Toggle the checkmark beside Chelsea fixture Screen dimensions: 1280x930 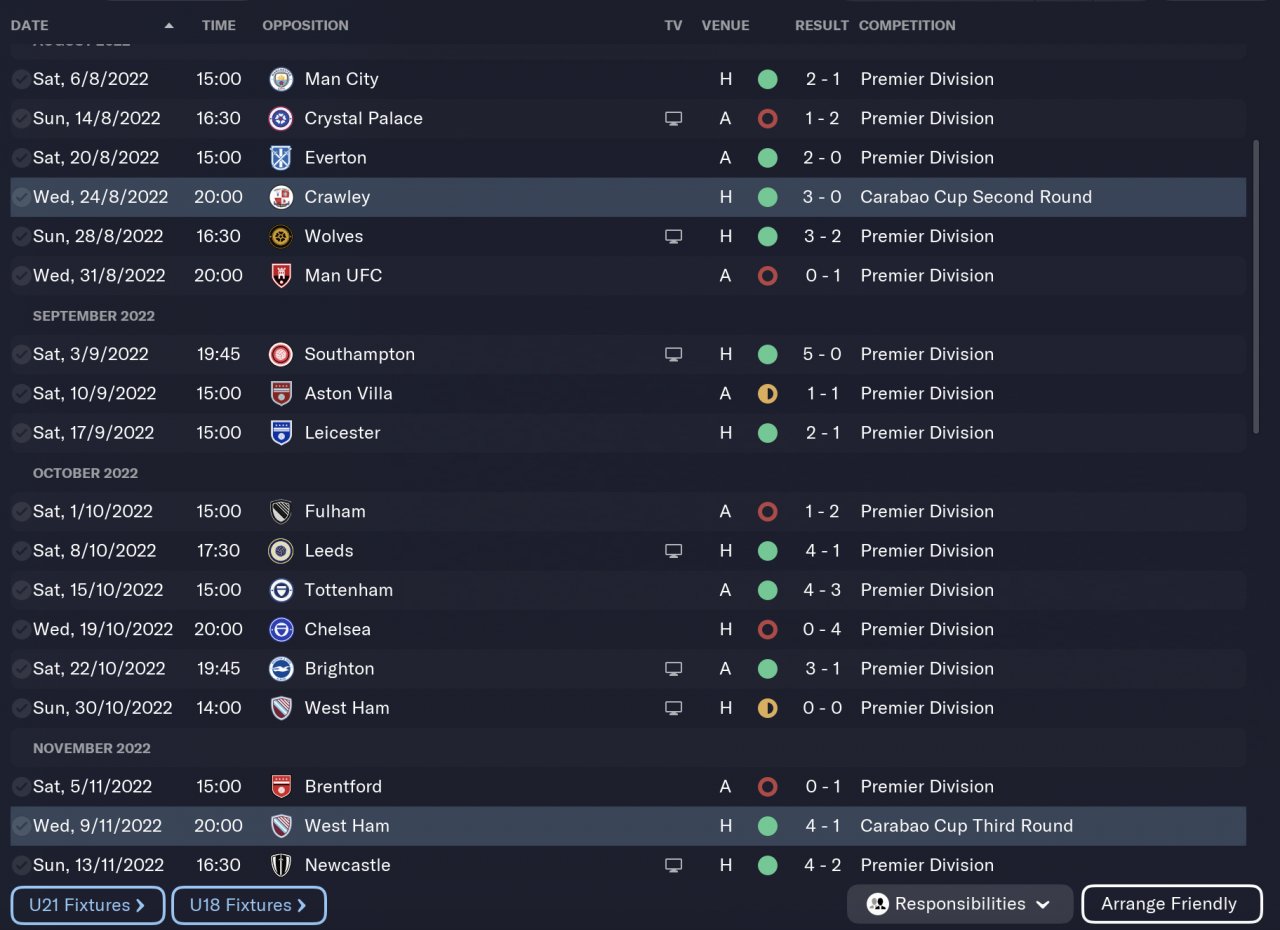[21, 629]
